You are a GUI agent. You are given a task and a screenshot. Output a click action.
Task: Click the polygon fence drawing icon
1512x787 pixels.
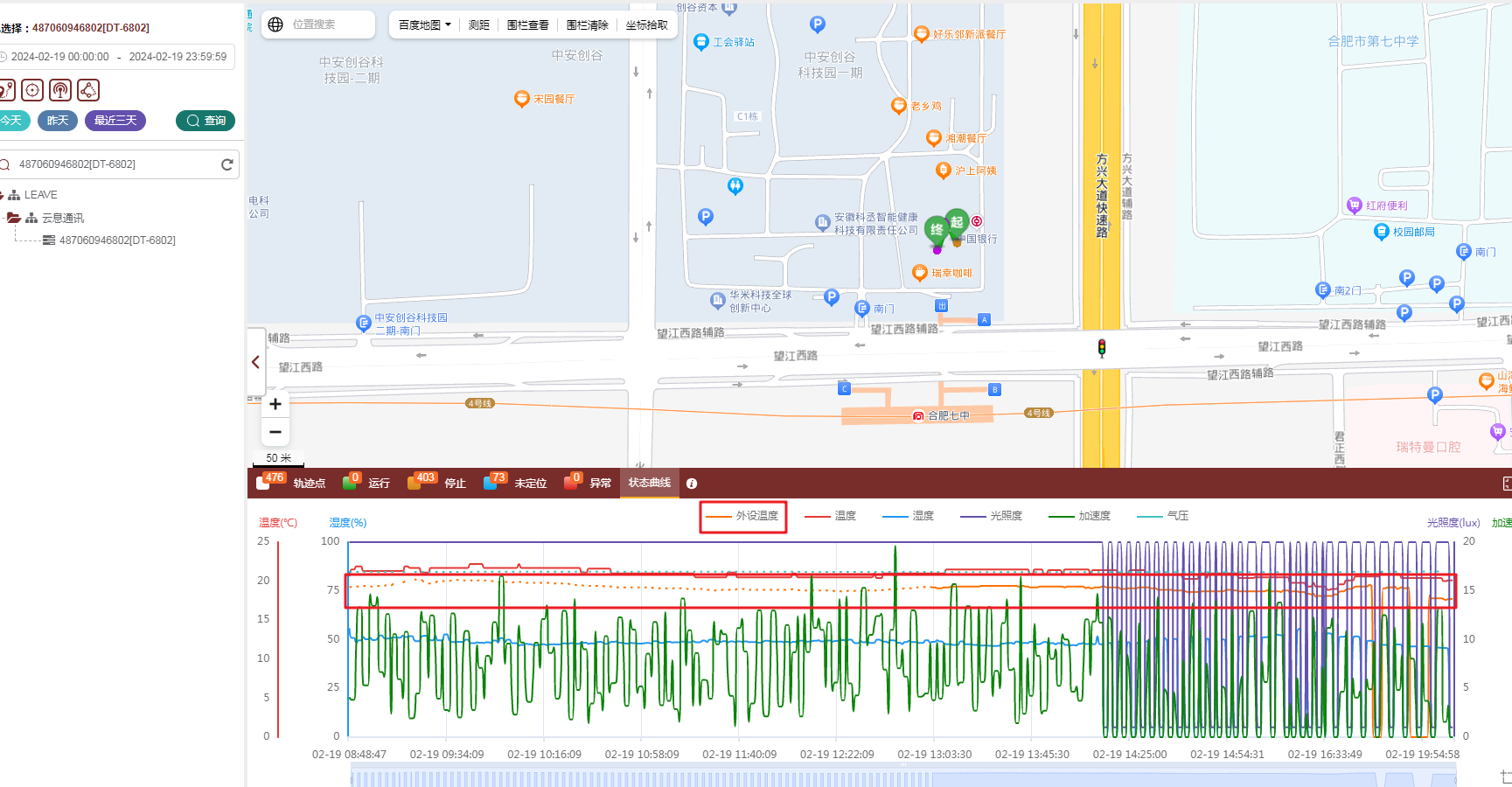pos(88,90)
